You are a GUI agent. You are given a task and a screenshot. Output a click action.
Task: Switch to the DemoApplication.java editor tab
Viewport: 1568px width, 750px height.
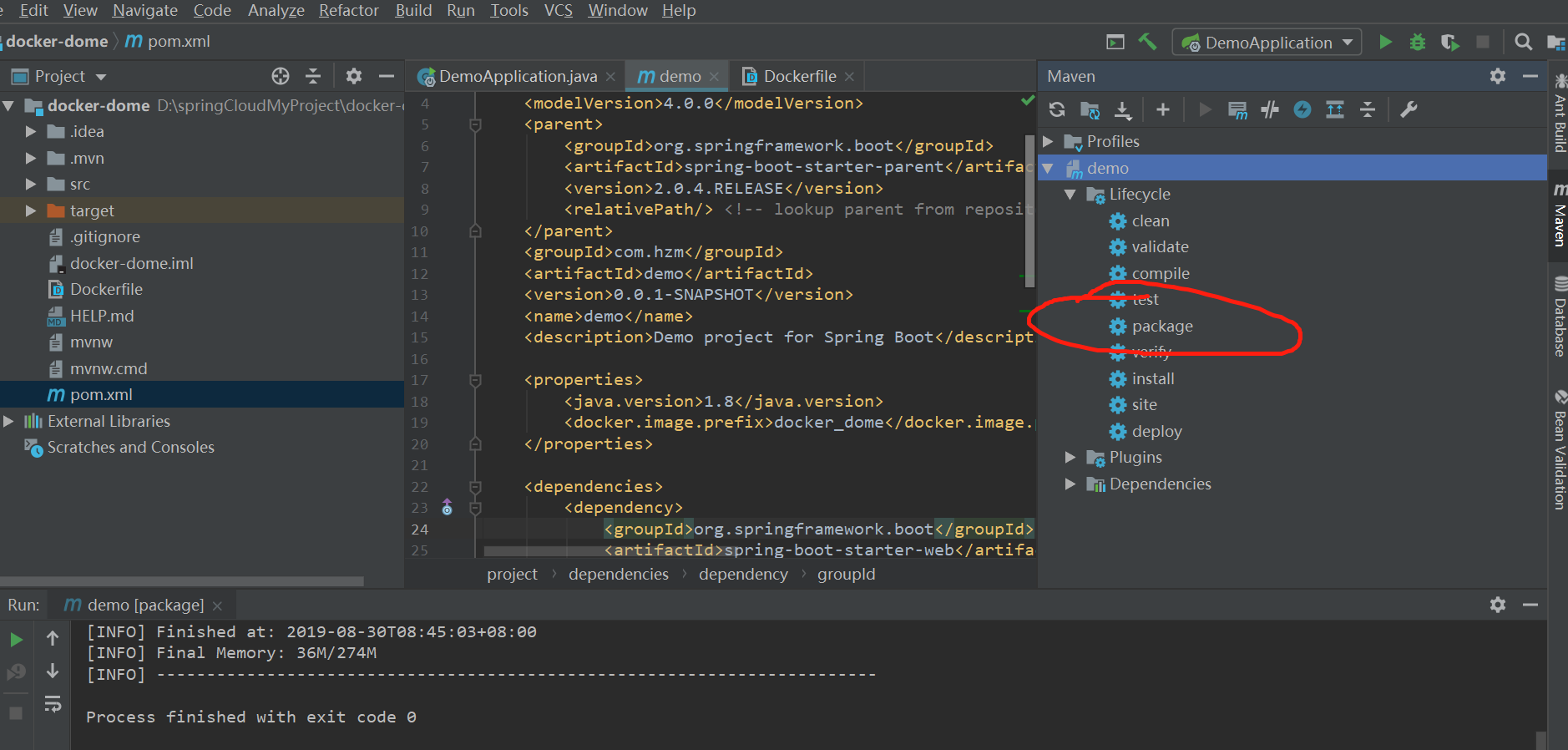517,76
